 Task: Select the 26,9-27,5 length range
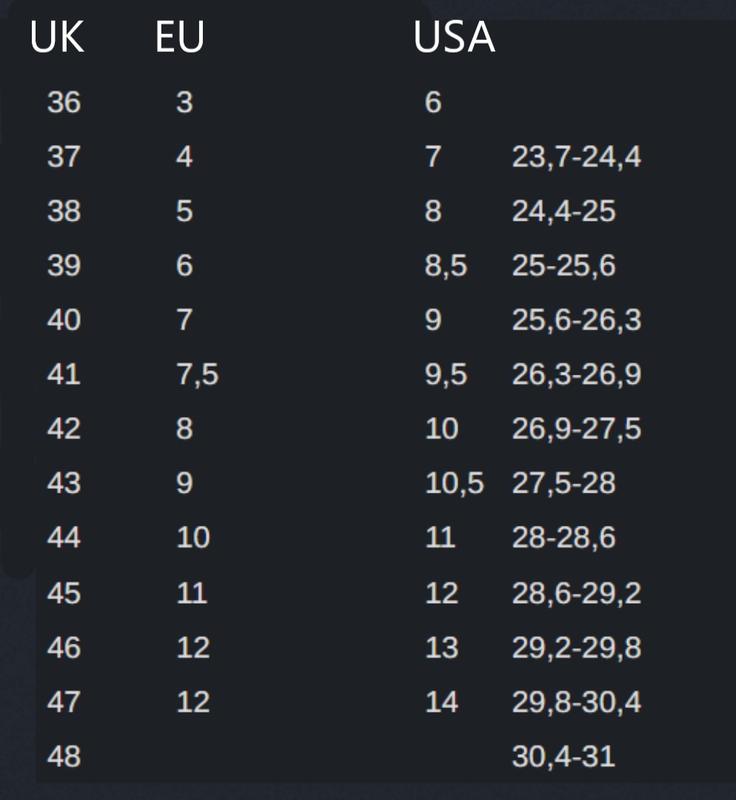point(576,429)
